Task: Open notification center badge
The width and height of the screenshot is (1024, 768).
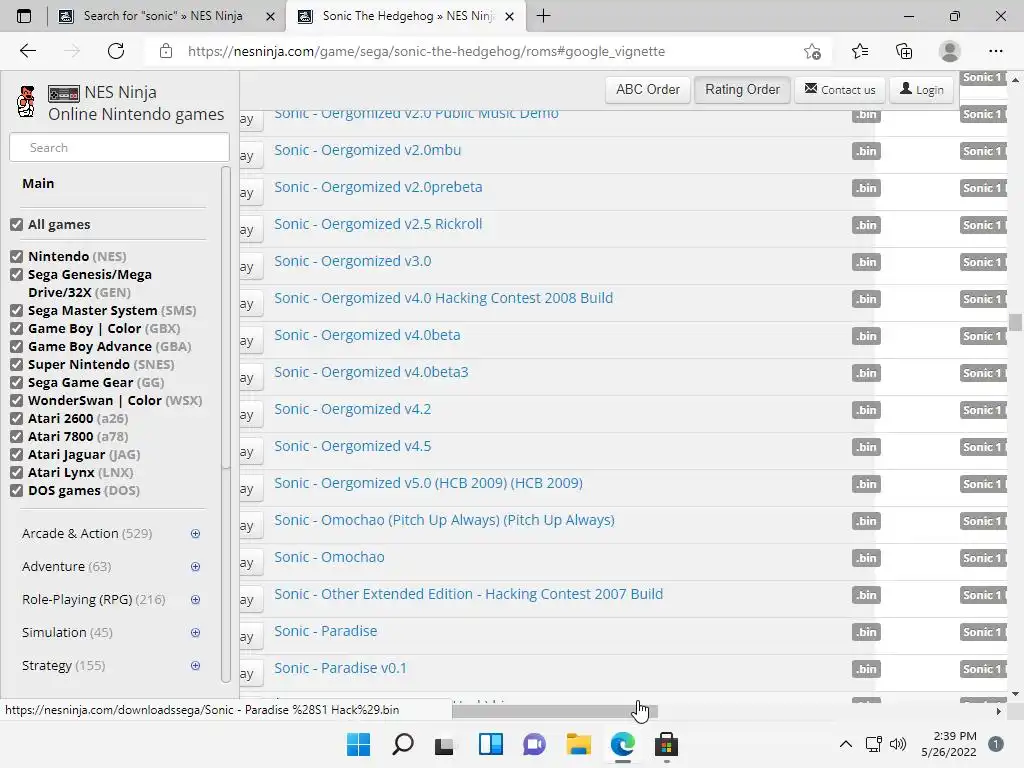Action: [996, 744]
